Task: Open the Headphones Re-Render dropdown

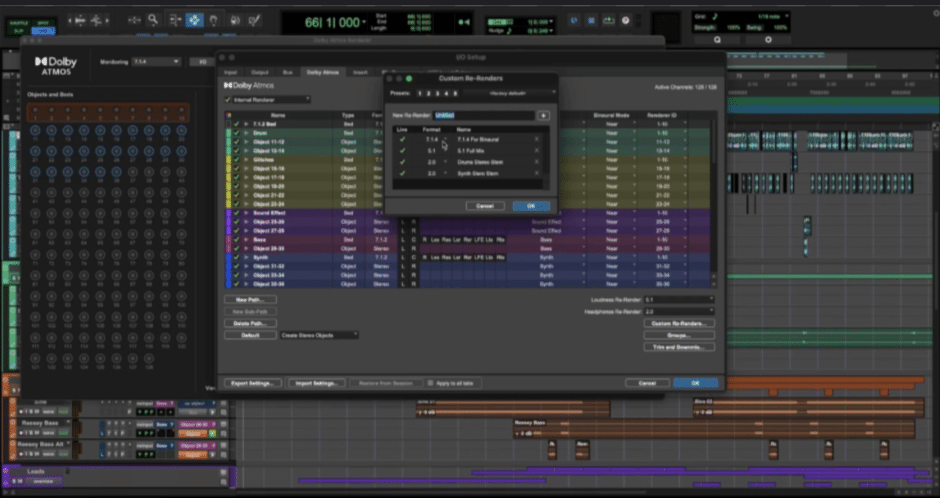Action: (x=679, y=312)
